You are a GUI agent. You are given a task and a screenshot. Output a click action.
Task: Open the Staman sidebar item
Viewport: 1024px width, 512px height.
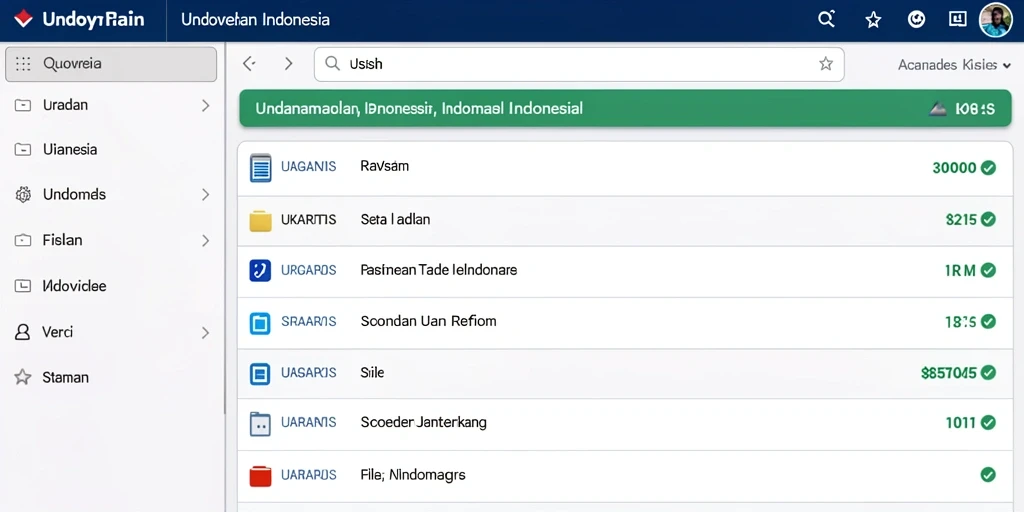coord(65,377)
